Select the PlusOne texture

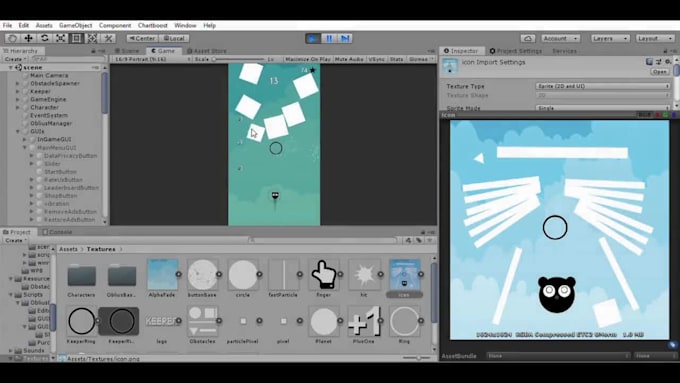[363, 325]
